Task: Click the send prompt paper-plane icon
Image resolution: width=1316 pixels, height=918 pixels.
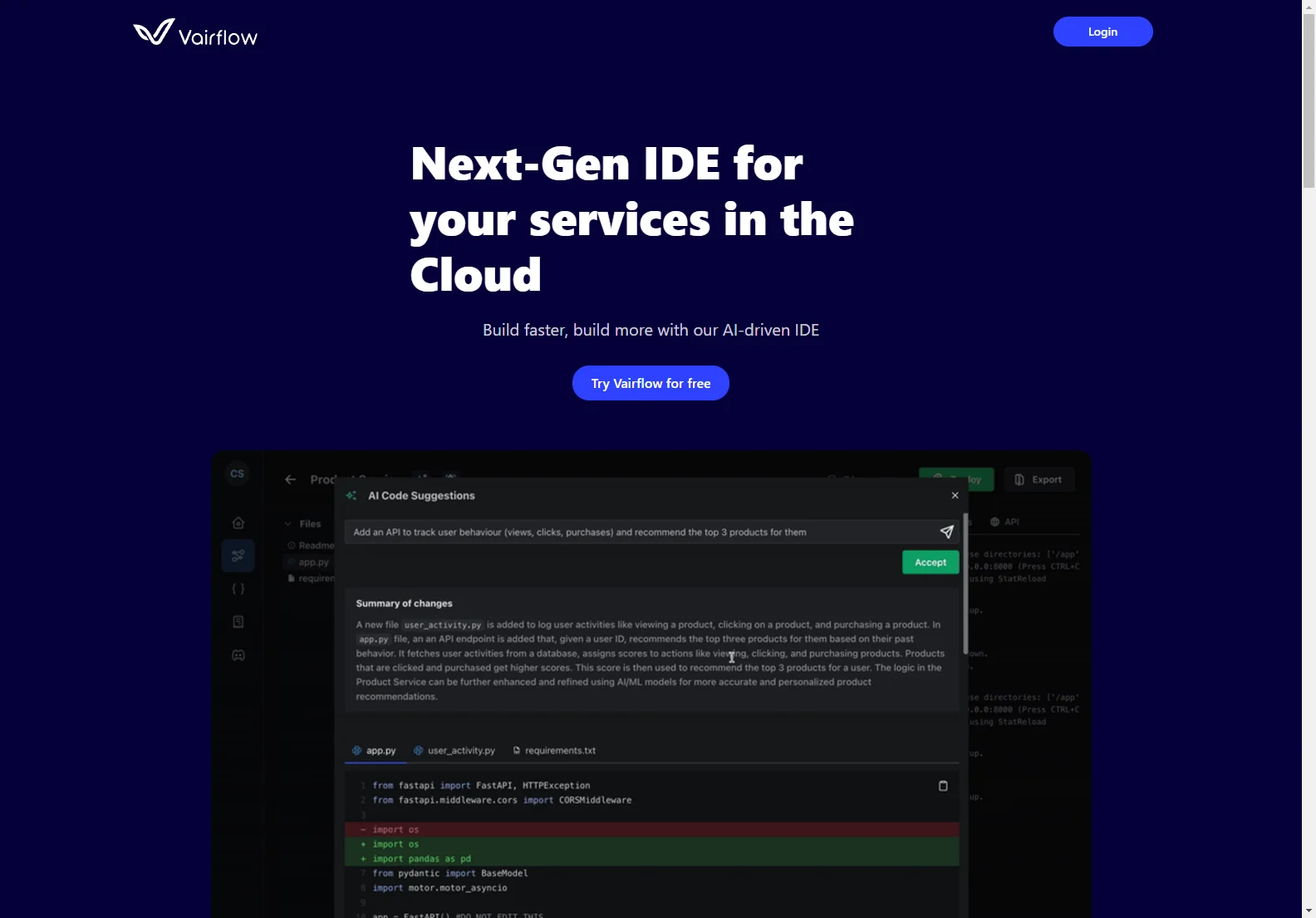Action: click(x=946, y=532)
